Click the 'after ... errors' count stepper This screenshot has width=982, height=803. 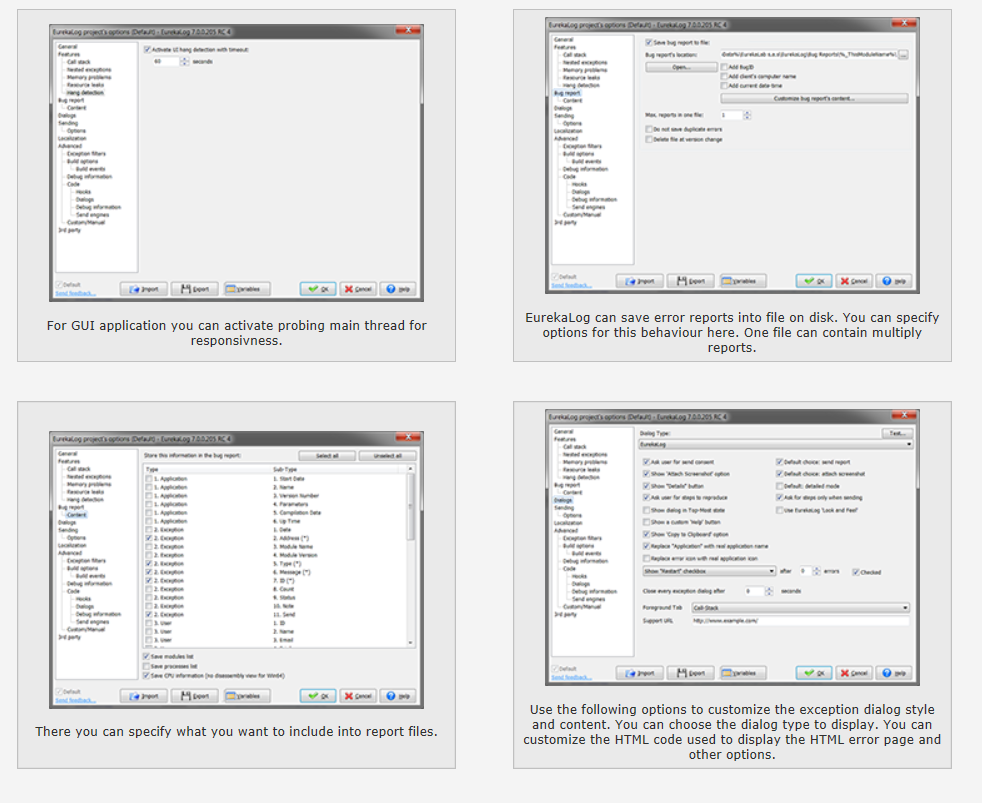click(817, 571)
